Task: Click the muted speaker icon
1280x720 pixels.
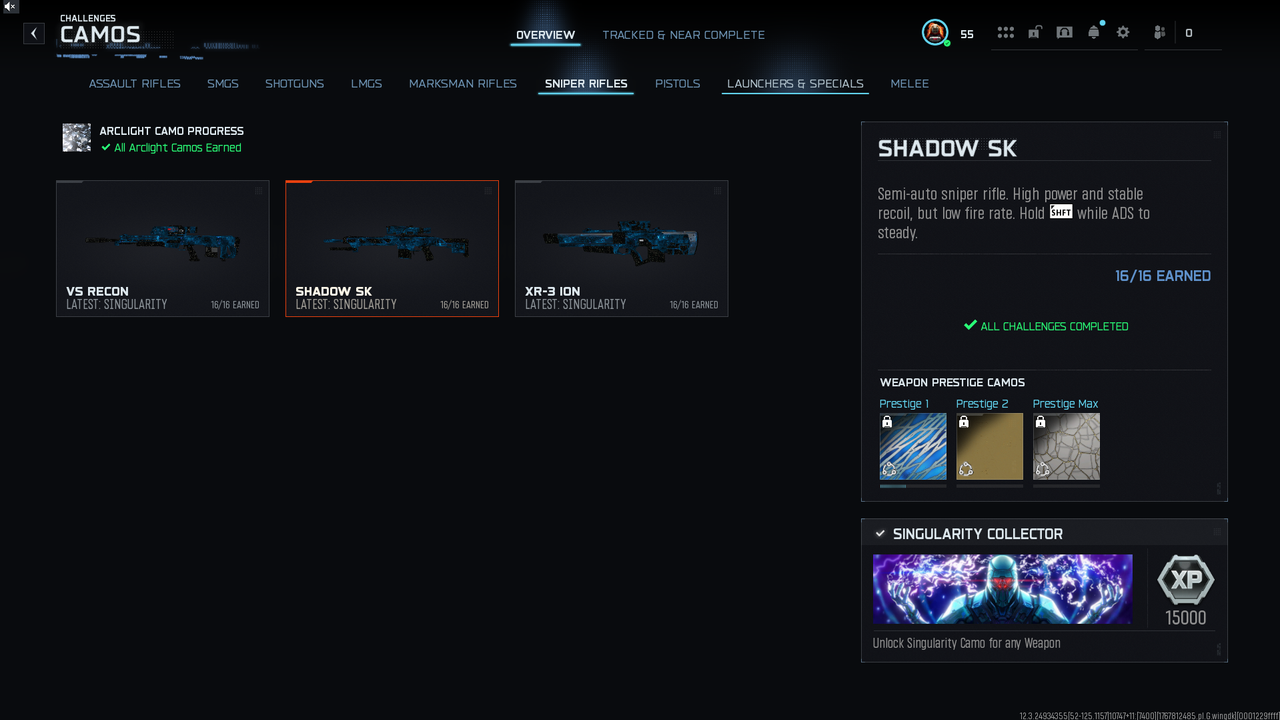Action: (x=9, y=6)
